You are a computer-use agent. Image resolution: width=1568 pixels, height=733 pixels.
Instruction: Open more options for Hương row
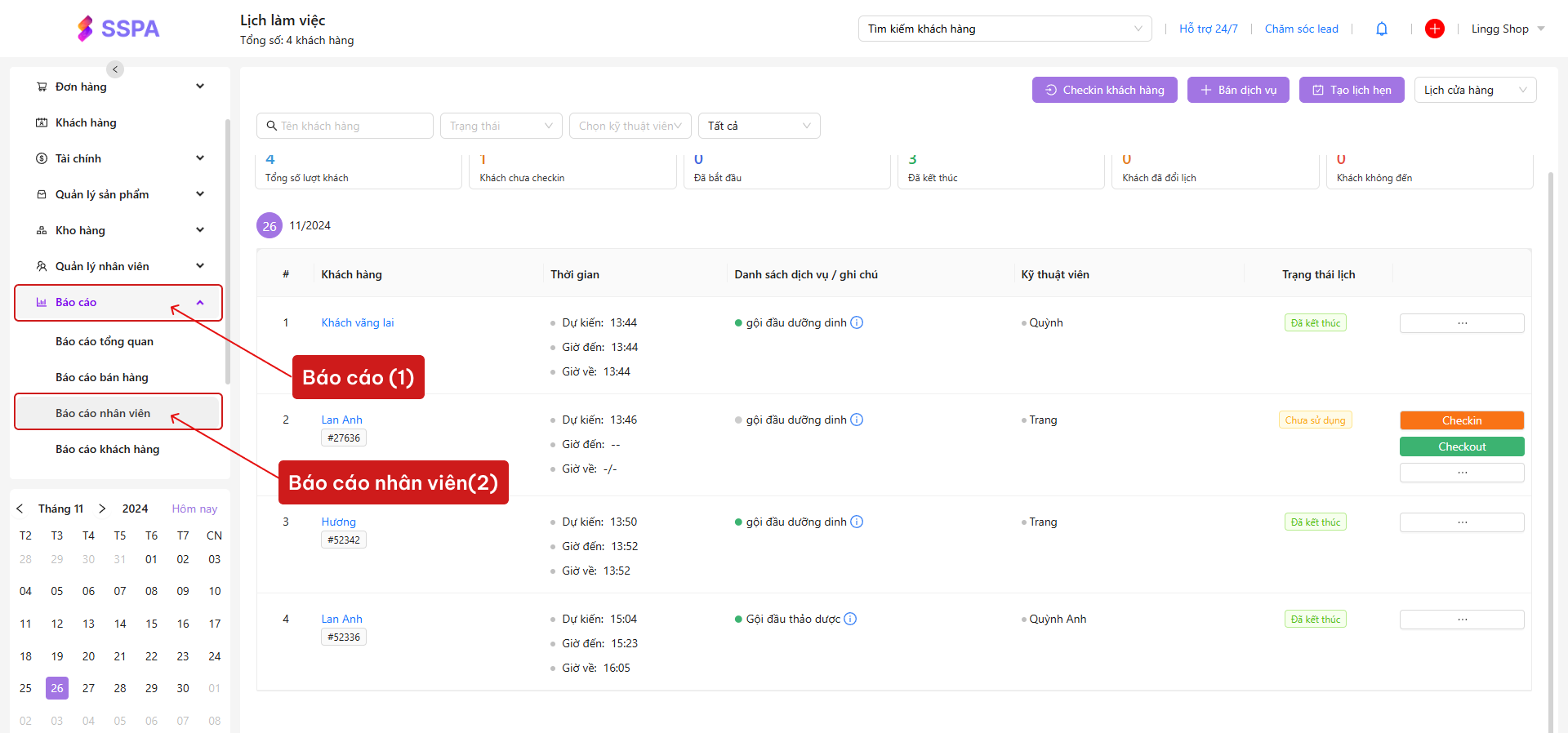[1462, 522]
